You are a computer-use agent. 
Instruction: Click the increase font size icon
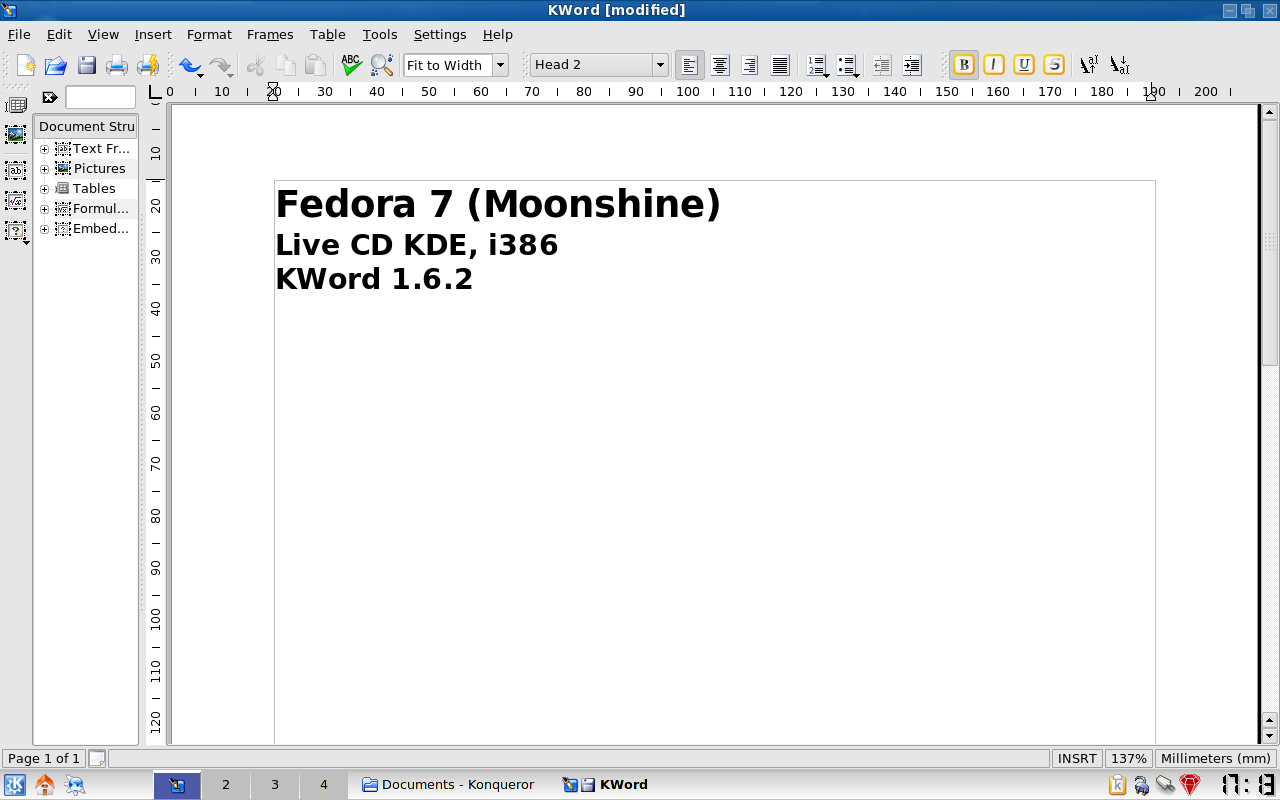1088,65
